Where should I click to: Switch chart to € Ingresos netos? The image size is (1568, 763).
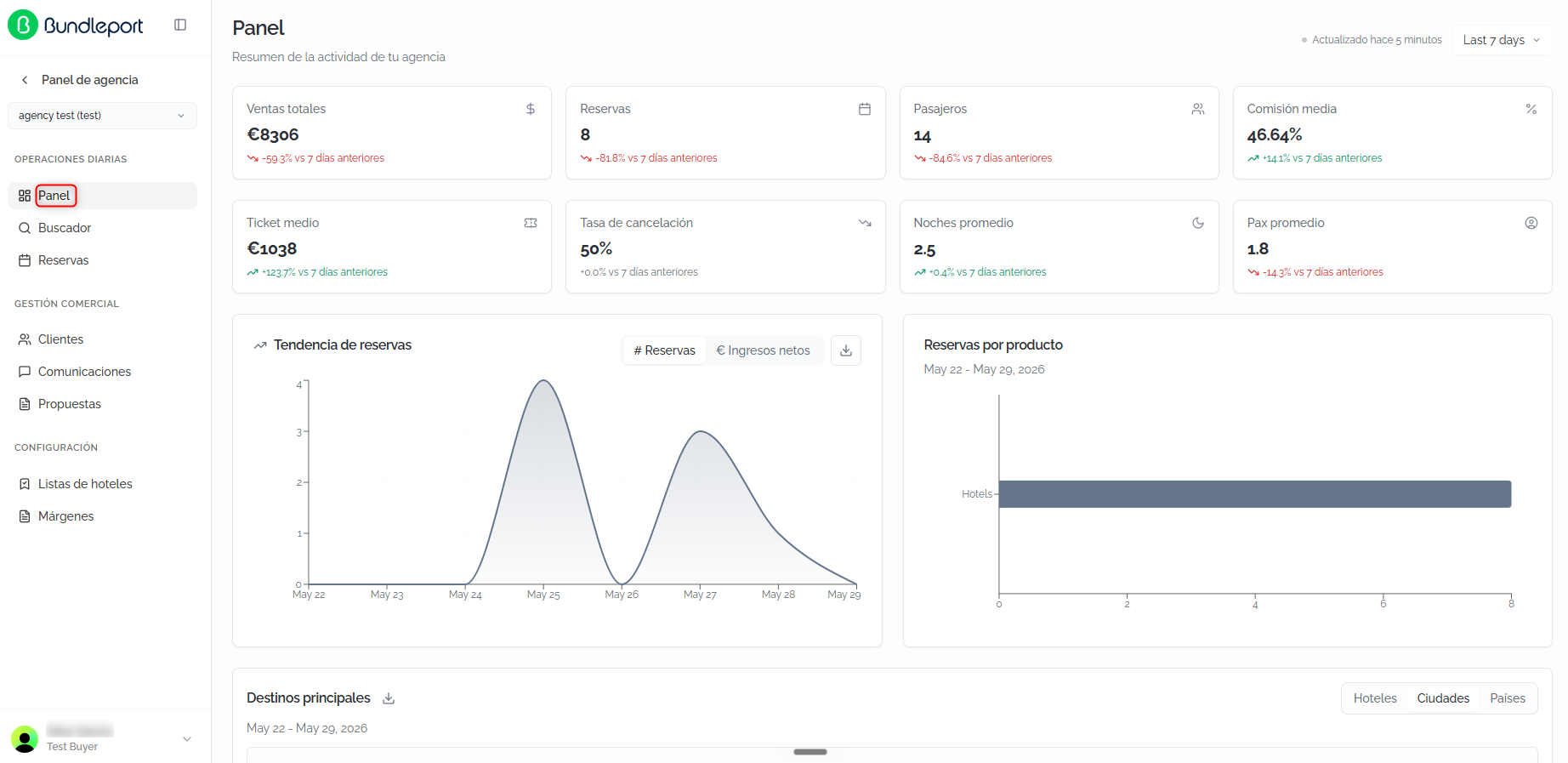click(x=763, y=350)
